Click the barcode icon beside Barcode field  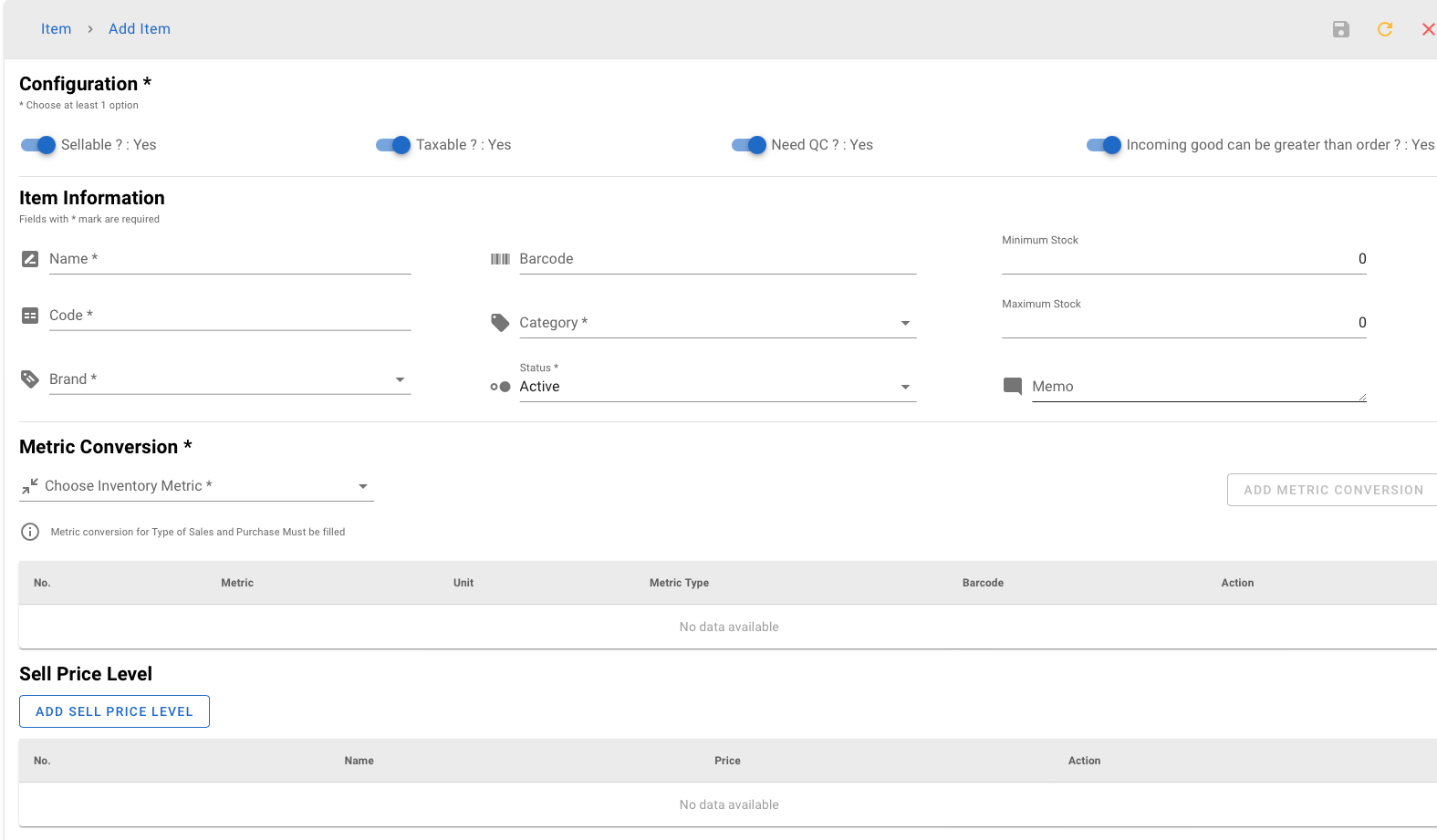coord(500,259)
